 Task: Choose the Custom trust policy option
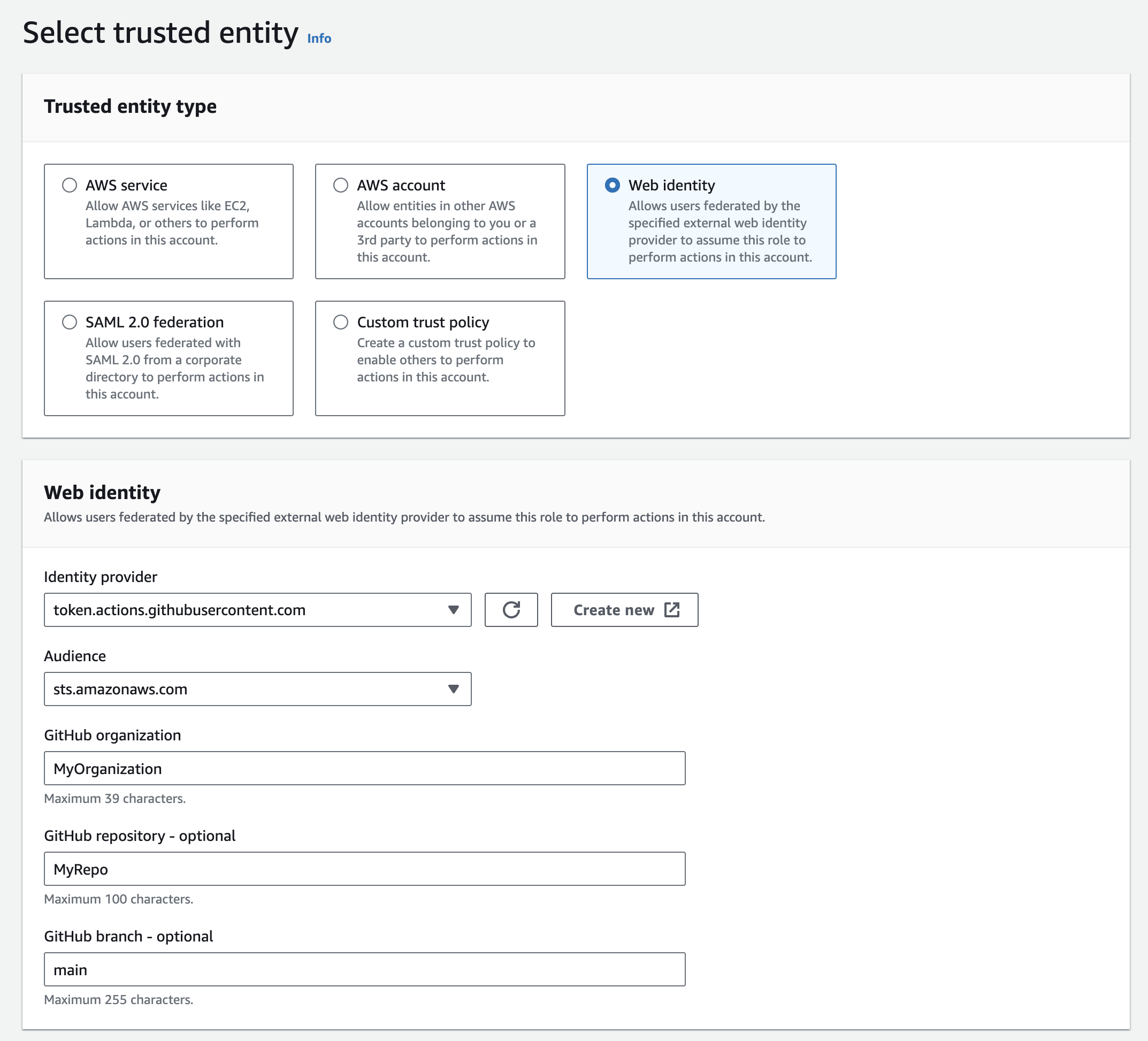tap(341, 323)
